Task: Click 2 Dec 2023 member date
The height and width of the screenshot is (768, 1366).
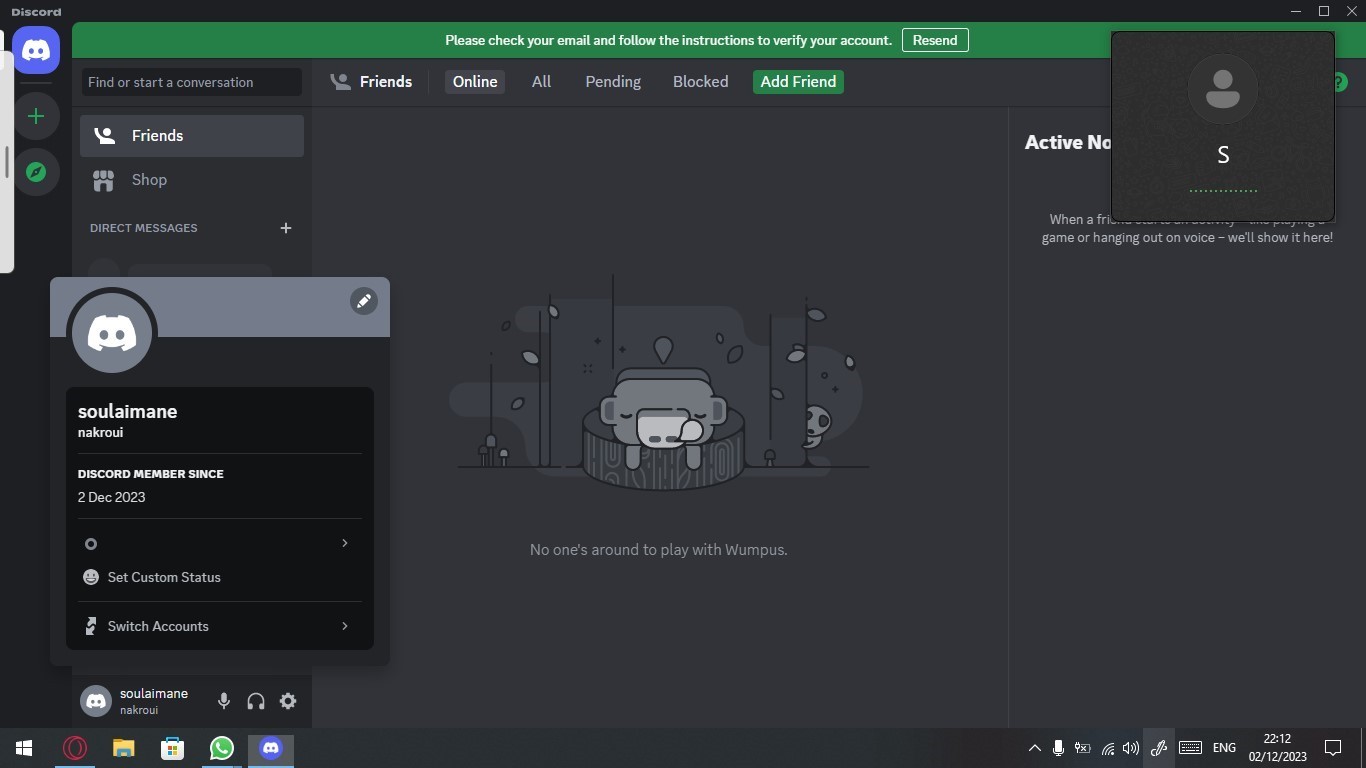Action: tap(111, 497)
